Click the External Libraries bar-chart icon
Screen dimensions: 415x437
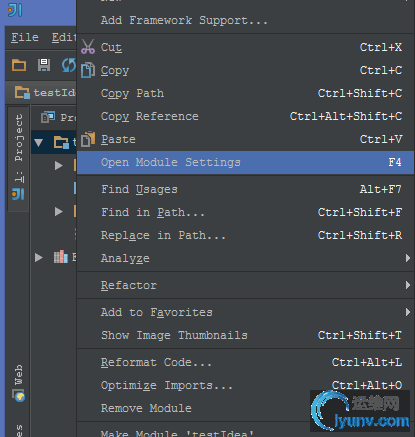click(x=61, y=257)
